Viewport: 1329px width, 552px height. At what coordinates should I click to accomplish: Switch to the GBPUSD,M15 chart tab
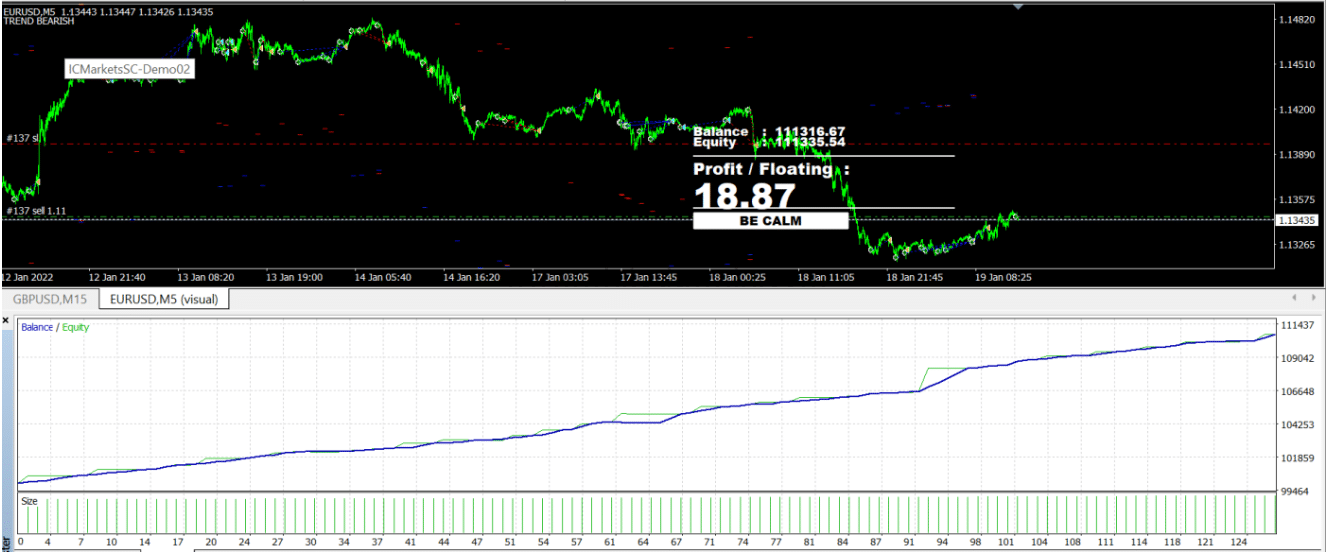50,299
